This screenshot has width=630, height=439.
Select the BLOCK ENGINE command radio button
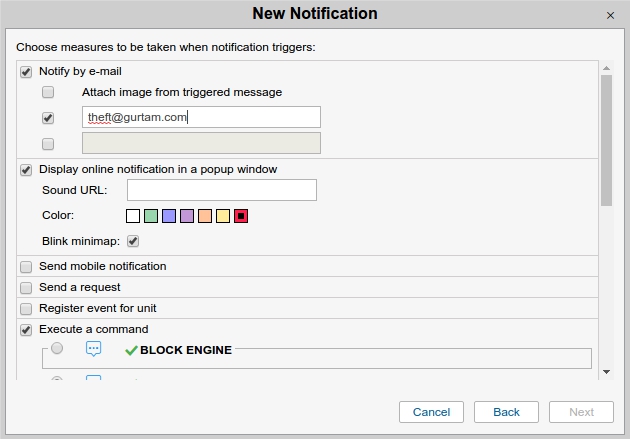(57, 349)
